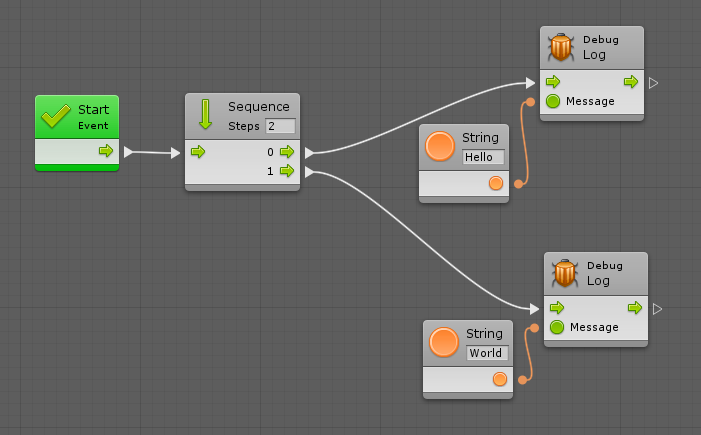Viewport: 701px width, 435px height.
Task: Click the Start Event output arrow port
Action: pyautogui.click(x=105, y=152)
